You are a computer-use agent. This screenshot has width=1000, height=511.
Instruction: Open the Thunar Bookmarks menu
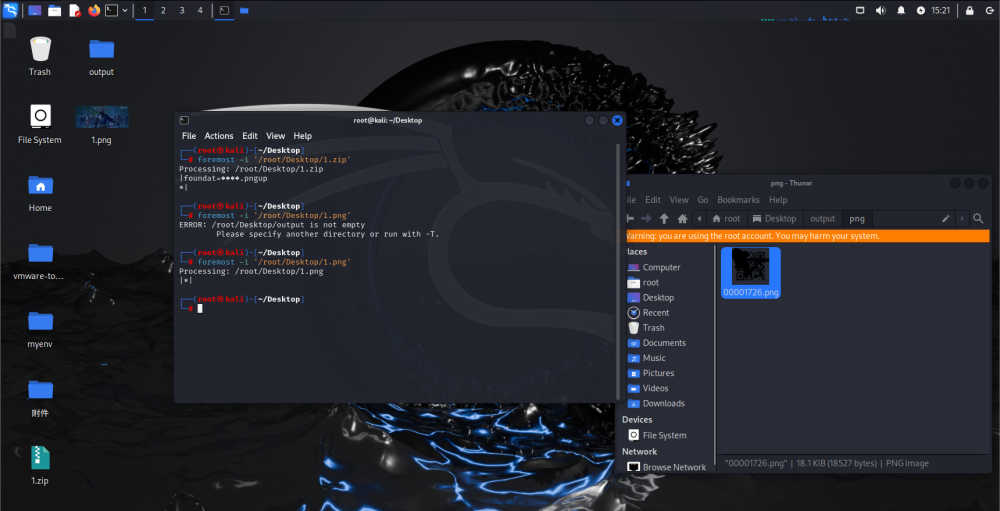(x=739, y=200)
